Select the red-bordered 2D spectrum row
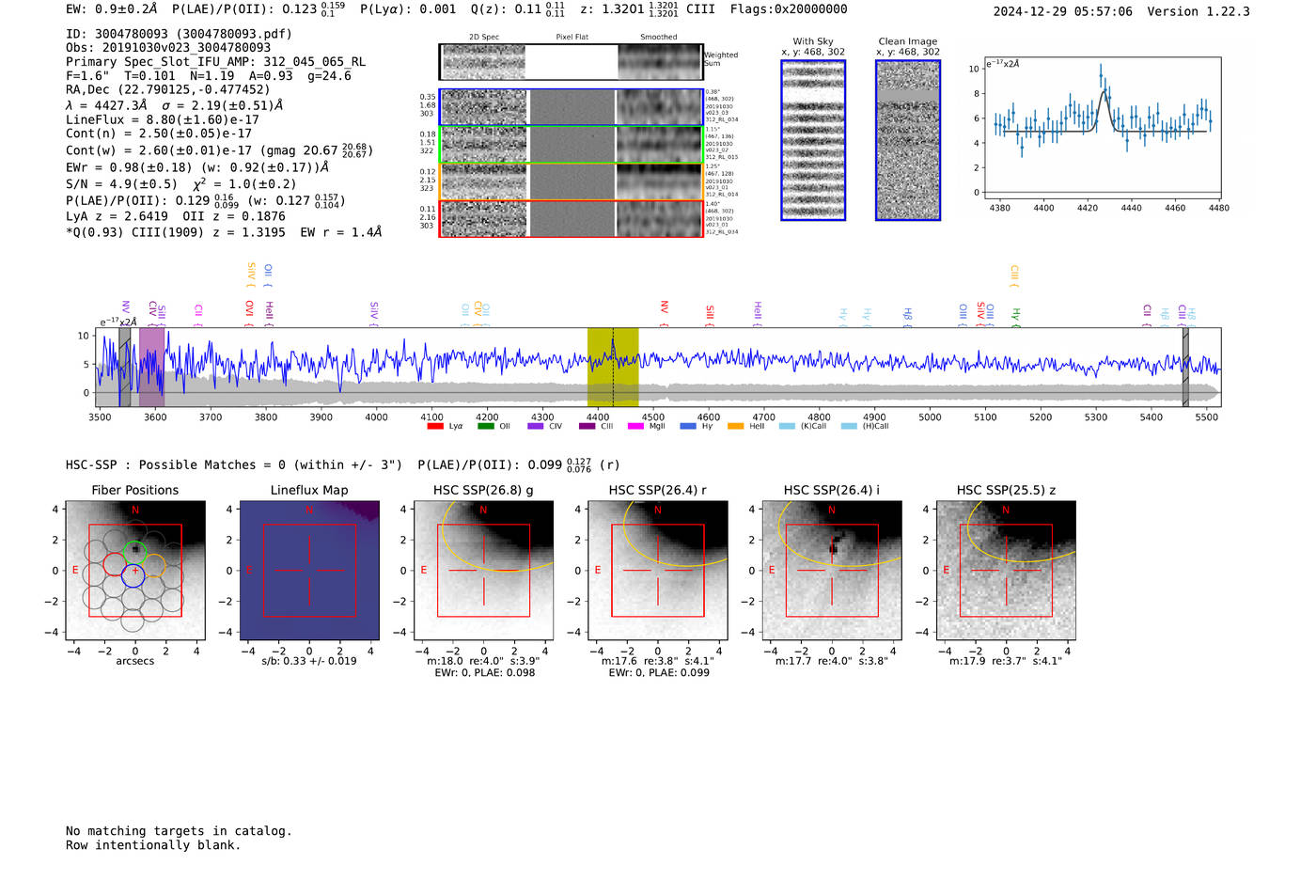This screenshot has height=896, width=1316. coord(571,218)
